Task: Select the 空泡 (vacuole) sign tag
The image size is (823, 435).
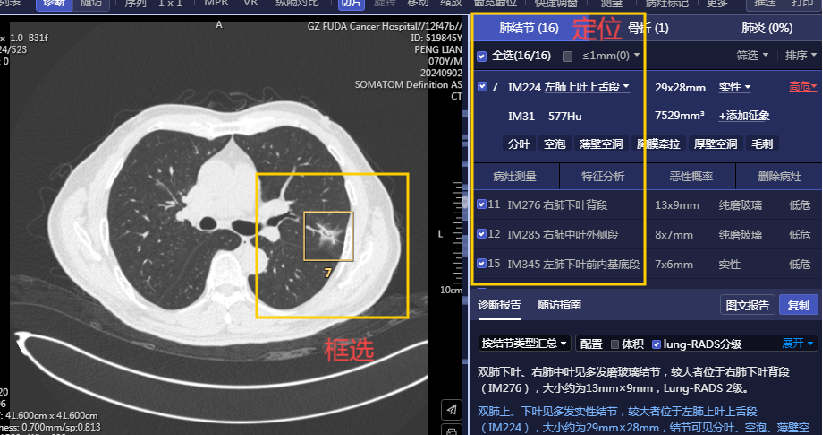Action: (x=554, y=144)
